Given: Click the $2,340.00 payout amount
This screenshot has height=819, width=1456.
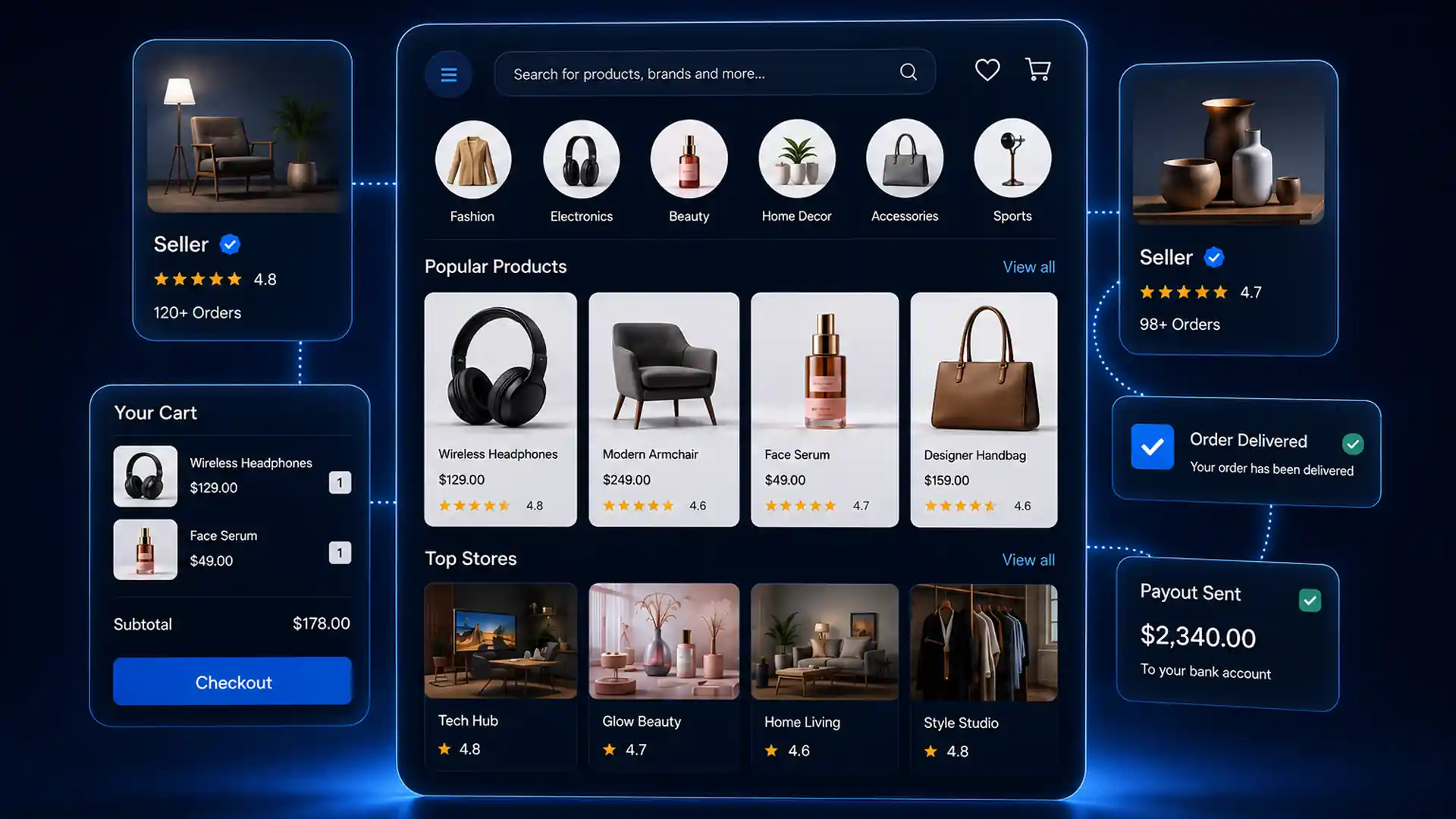Looking at the screenshot, I should pyautogui.click(x=1198, y=636).
